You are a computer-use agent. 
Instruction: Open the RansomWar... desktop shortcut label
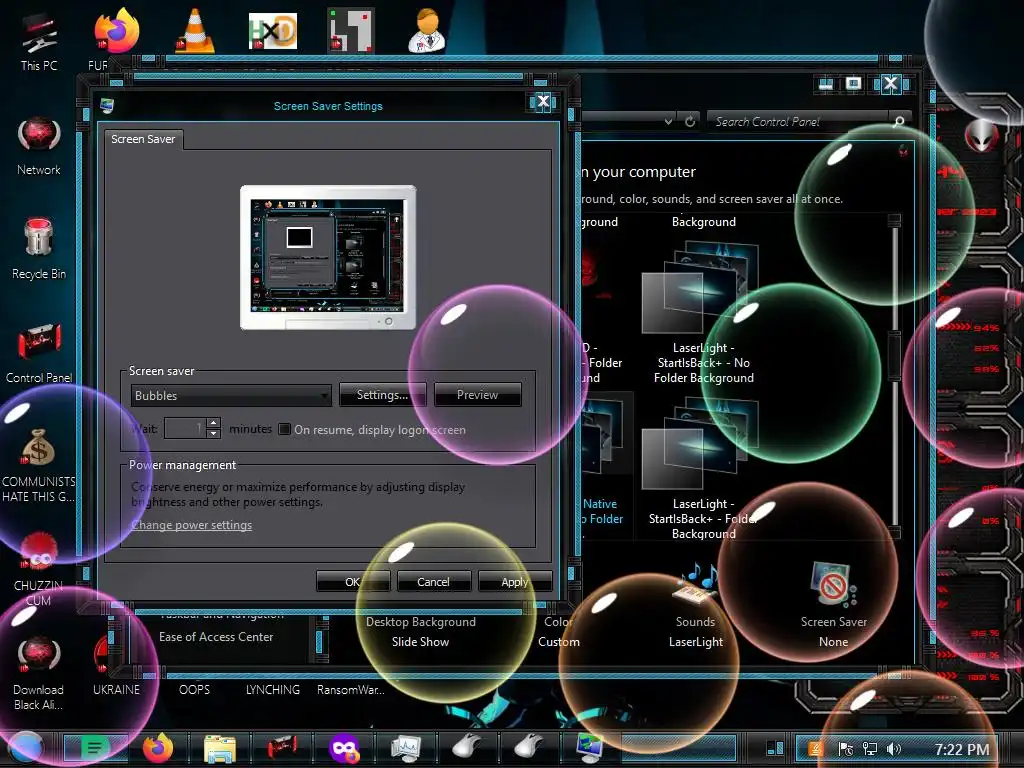(351, 690)
